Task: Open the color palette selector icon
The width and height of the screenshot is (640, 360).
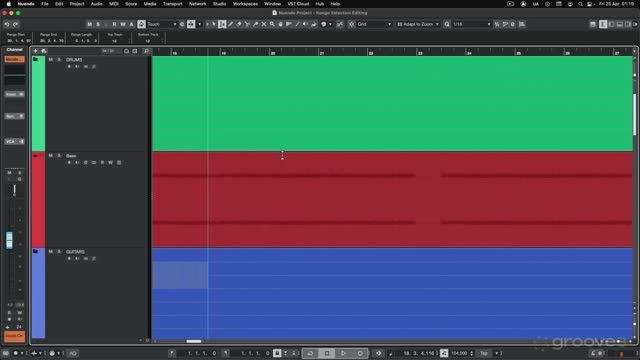Action: 324,24
